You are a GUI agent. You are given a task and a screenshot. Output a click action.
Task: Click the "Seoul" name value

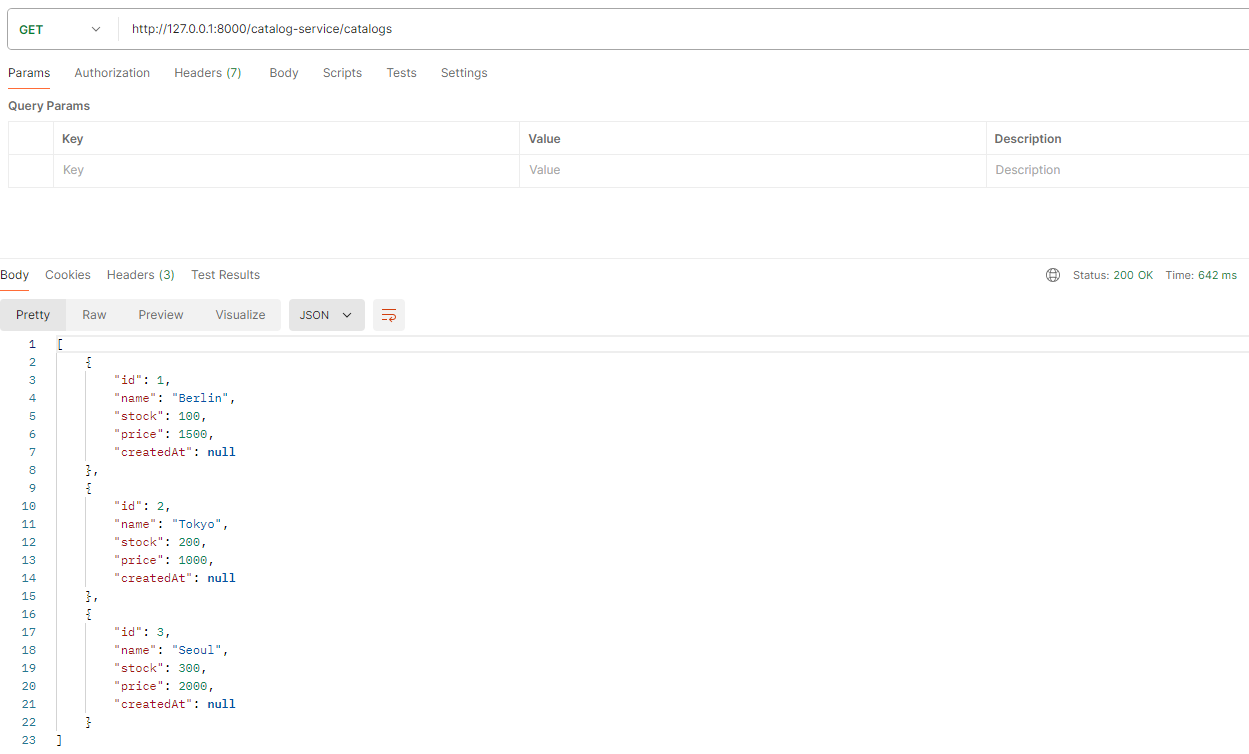click(x=198, y=650)
